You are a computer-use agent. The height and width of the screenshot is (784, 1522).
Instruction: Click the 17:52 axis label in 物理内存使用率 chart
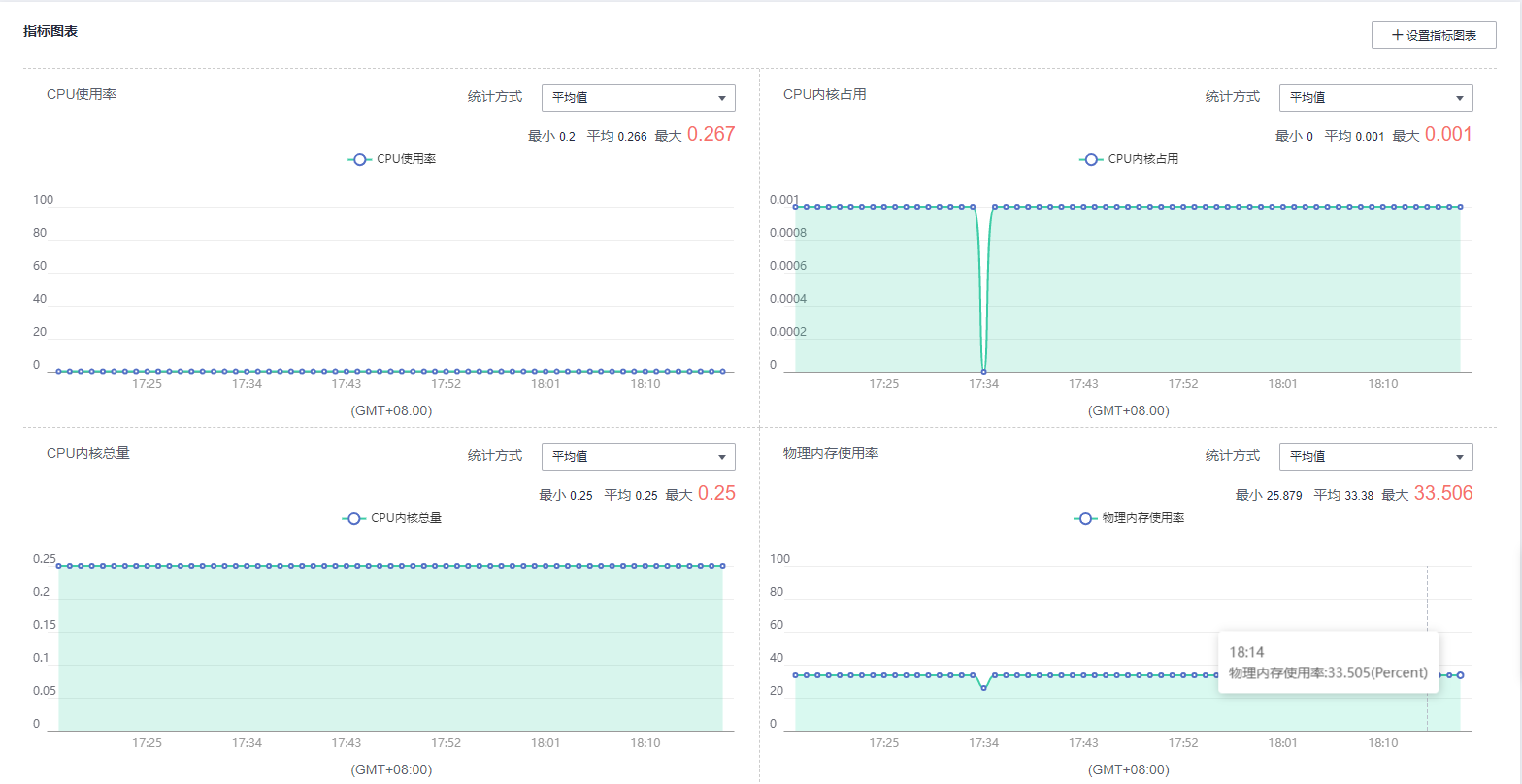pyautogui.click(x=1182, y=743)
